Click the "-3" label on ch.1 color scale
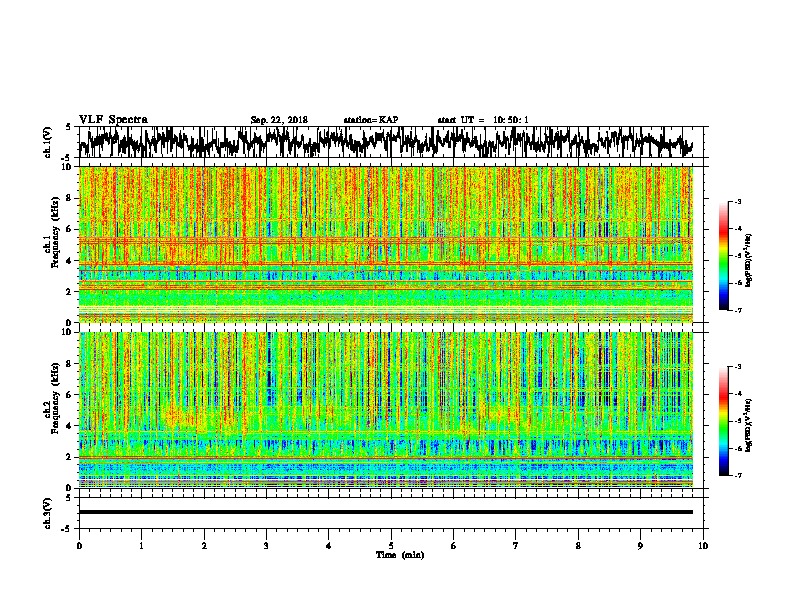Image resolution: width=792 pixels, height=612 pixels. pyautogui.click(x=737, y=202)
